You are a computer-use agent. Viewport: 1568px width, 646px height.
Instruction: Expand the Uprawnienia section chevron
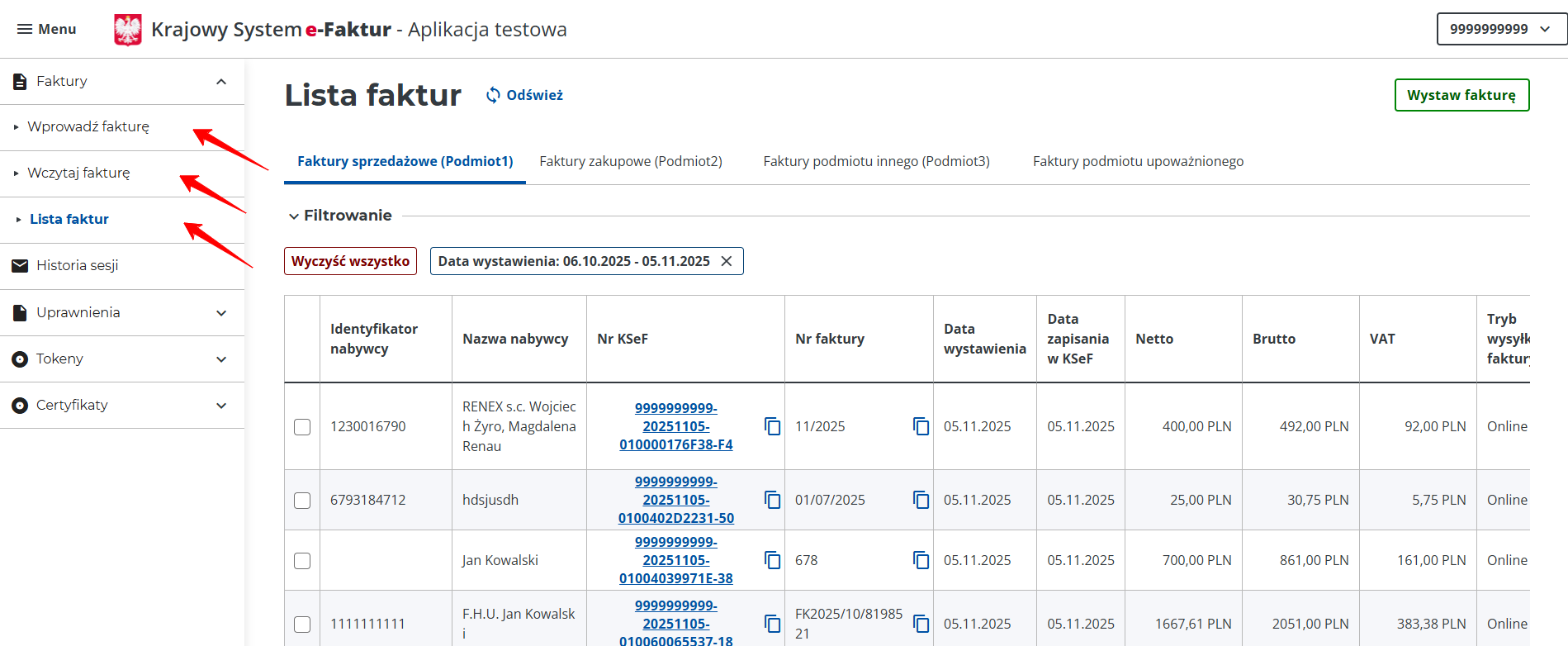click(221, 312)
